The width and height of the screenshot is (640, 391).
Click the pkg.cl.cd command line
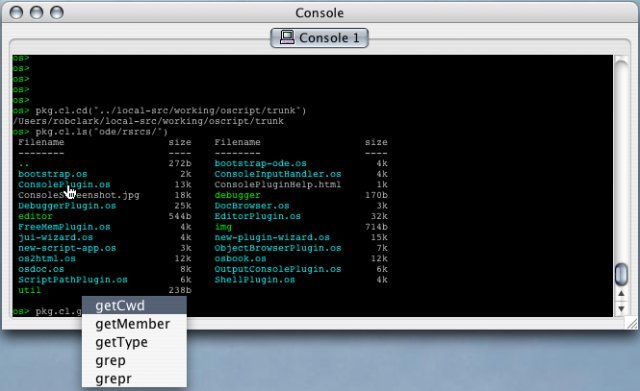pyautogui.click(x=171, y=111)
